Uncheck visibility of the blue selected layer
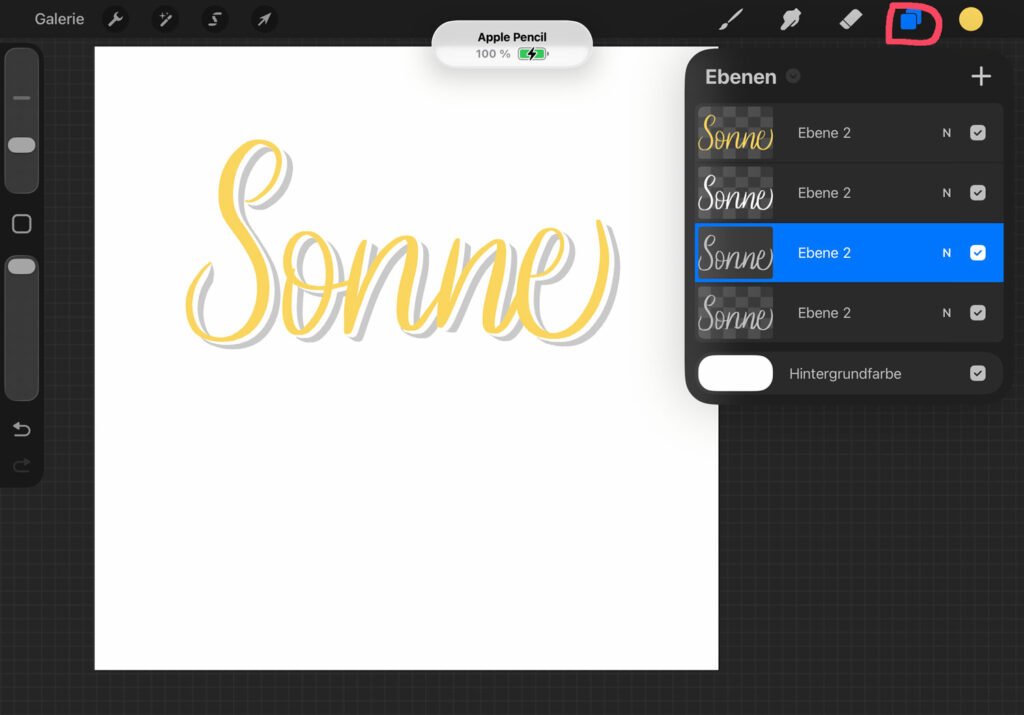Image resolution: width=1024 pixels, height=715 pixels. coord(977,253)
